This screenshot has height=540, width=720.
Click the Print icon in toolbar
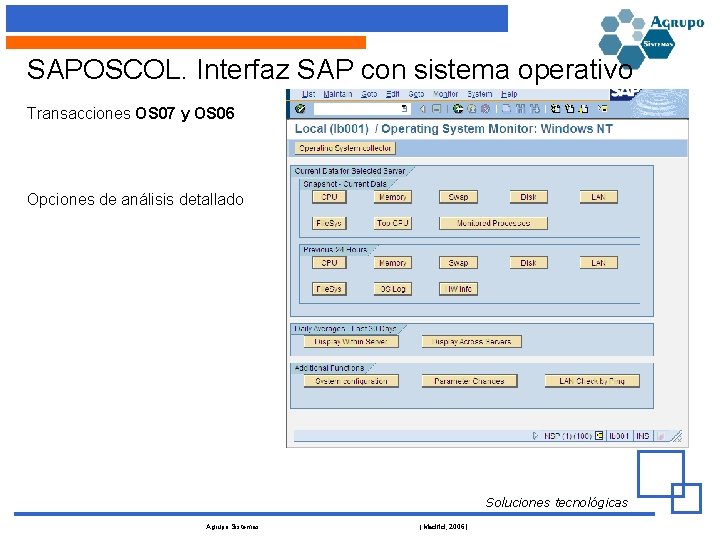point(506,109)
